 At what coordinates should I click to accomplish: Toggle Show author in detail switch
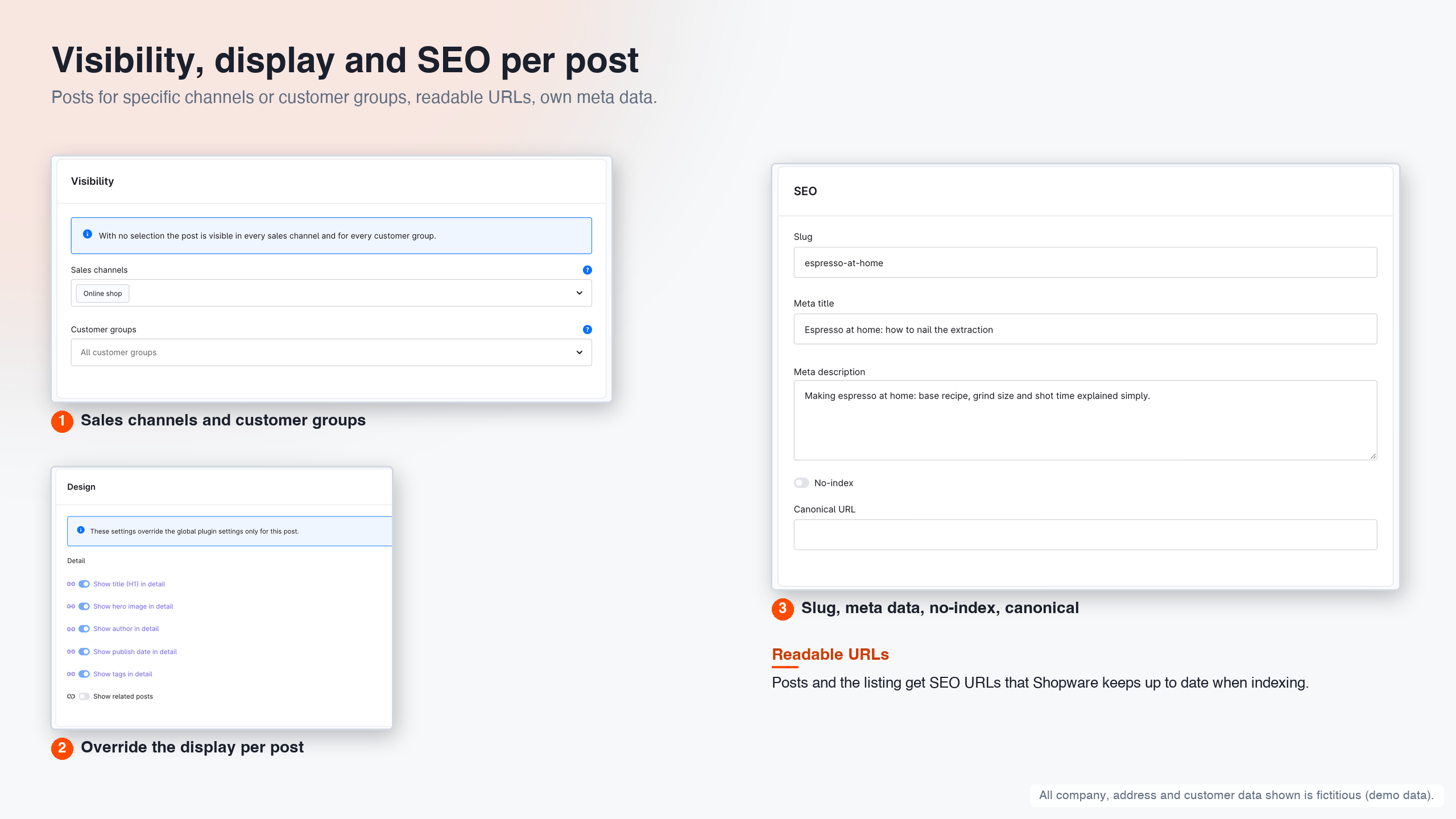point(84,629)
